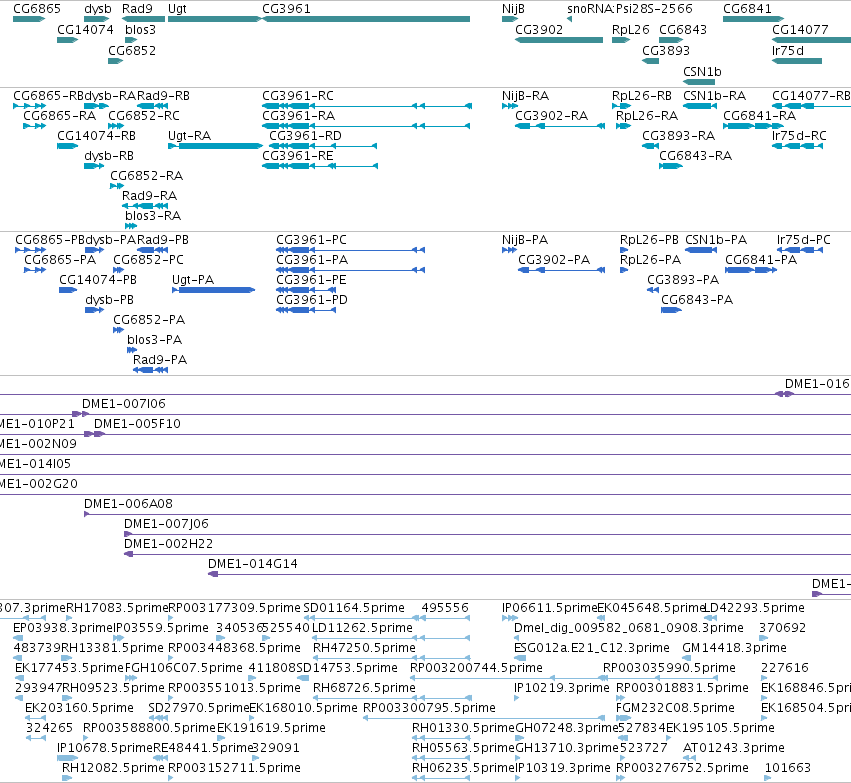The height and width of the screenshot is (783, 851).
Task: Click the Rad9-PA protein label
Action: point(160,360)
